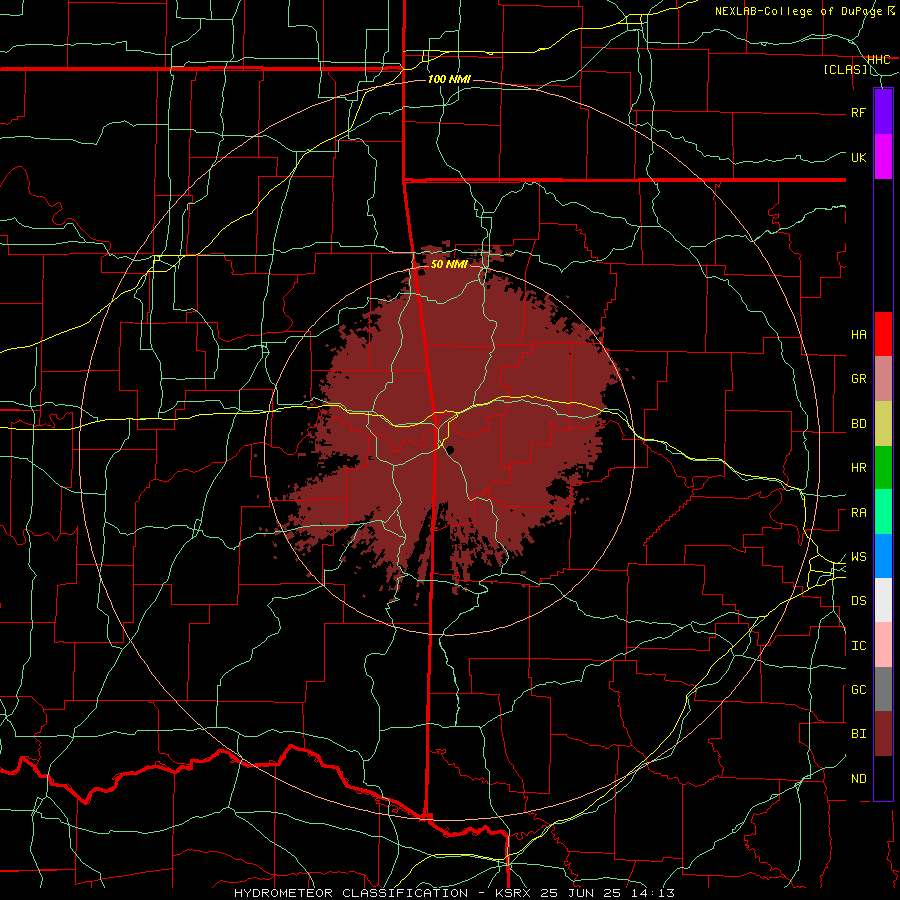This screenshot has height=900, width=900.
Task: Click the purple RF color swatch
Action: click(883, 112)
